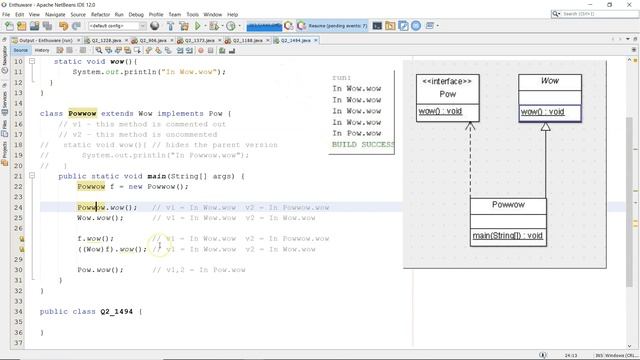The width and height of the screenshot is (640, 360).
Task: Click the Build Project hammer icon
Action: click(x=171, y=26)
